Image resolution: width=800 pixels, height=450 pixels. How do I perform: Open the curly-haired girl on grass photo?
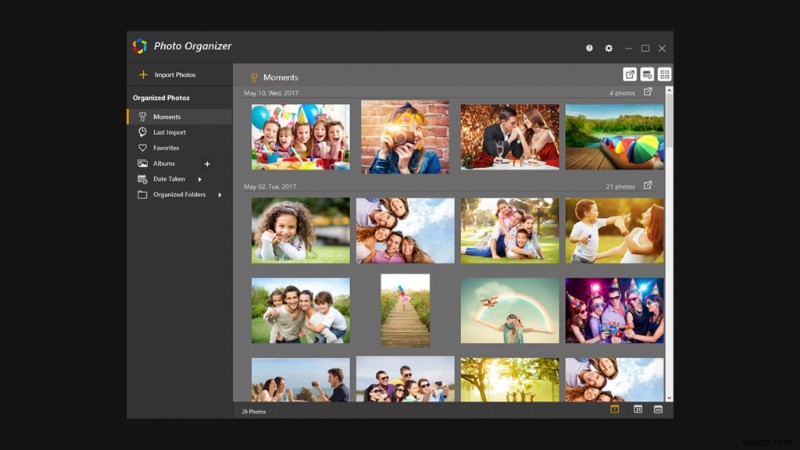click(x=301, y=231)
